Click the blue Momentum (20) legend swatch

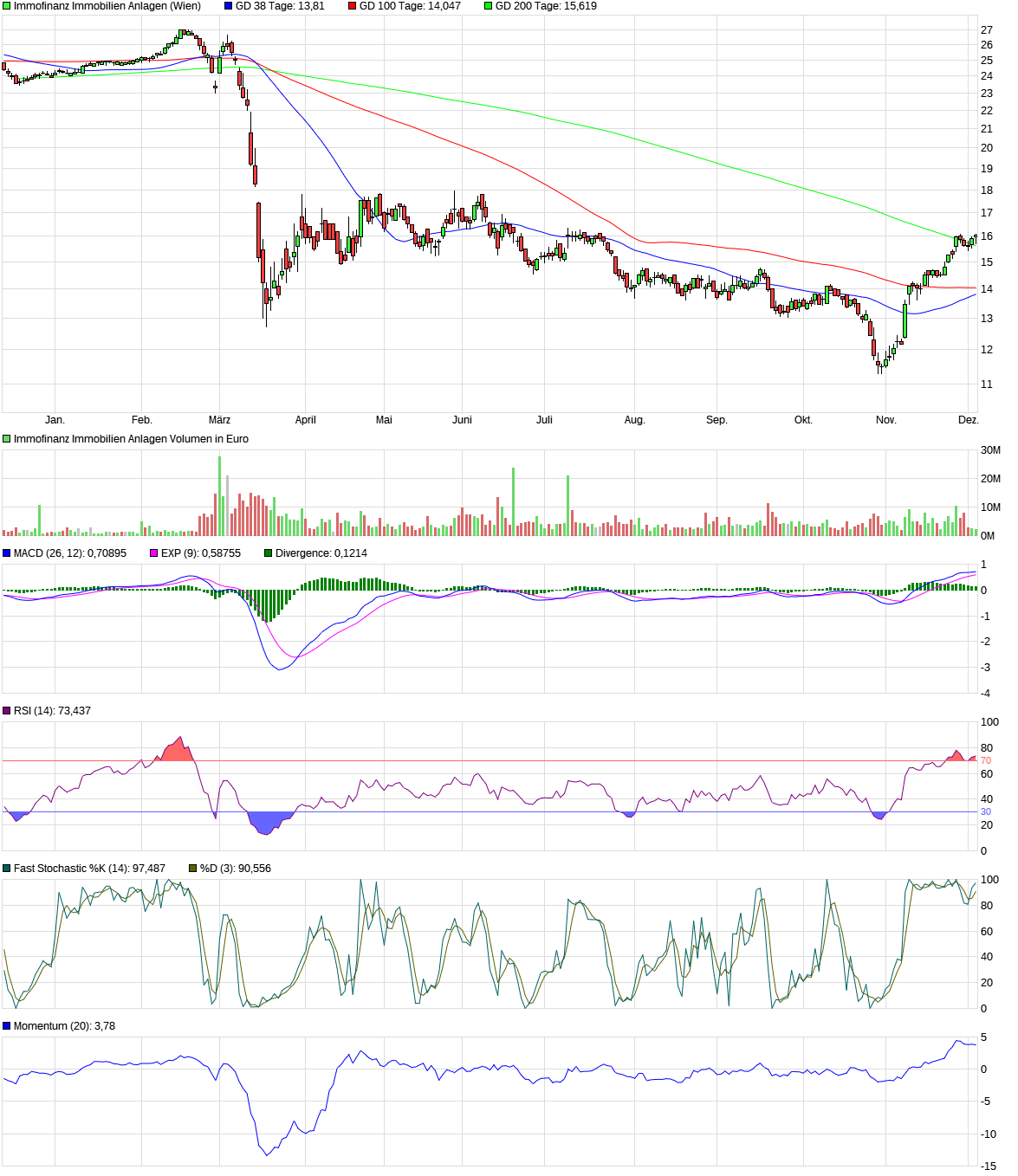[x=7, y=1026]
